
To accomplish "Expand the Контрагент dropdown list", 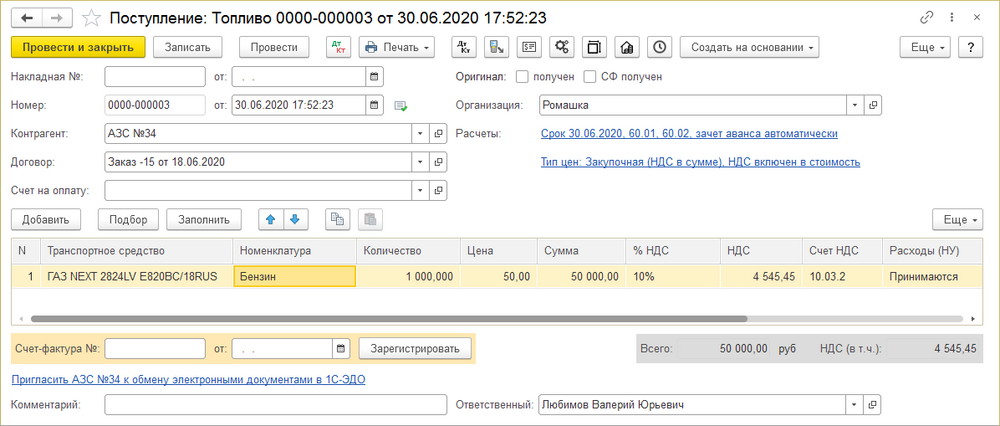I will (x=420, y=133).
